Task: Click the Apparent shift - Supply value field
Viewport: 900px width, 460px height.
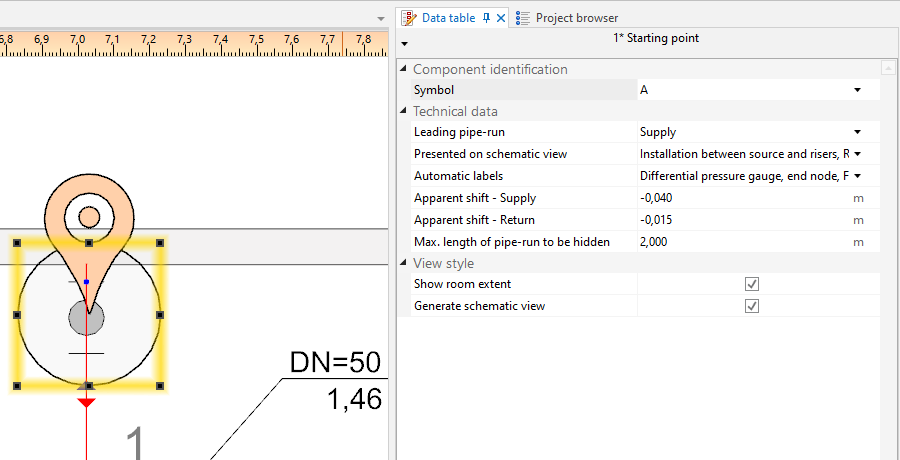Action: [740, 198]
